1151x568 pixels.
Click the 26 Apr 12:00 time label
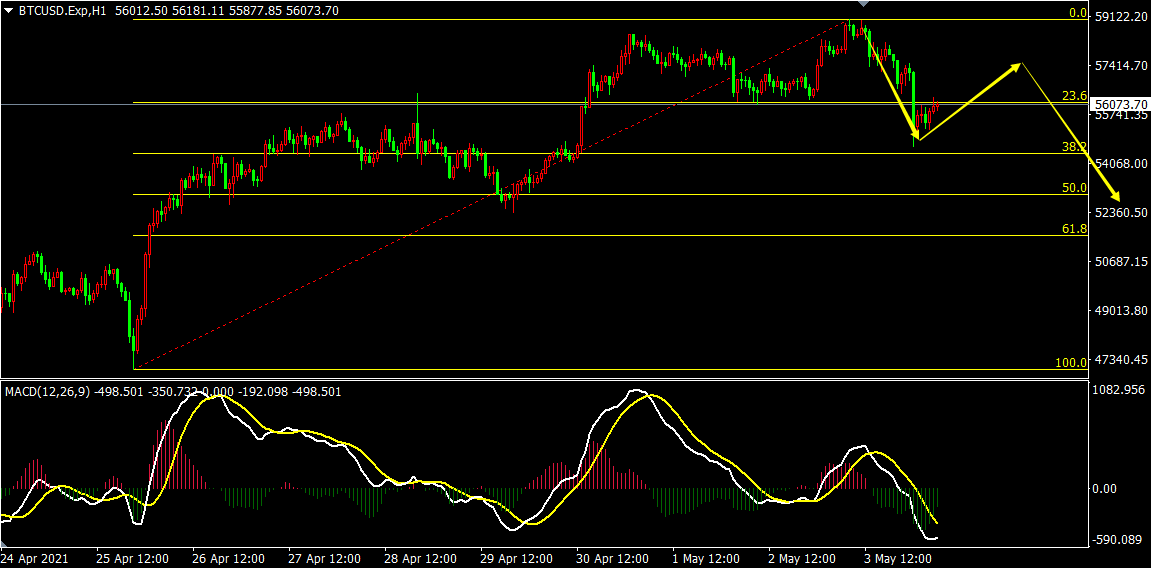pos(228,558)
